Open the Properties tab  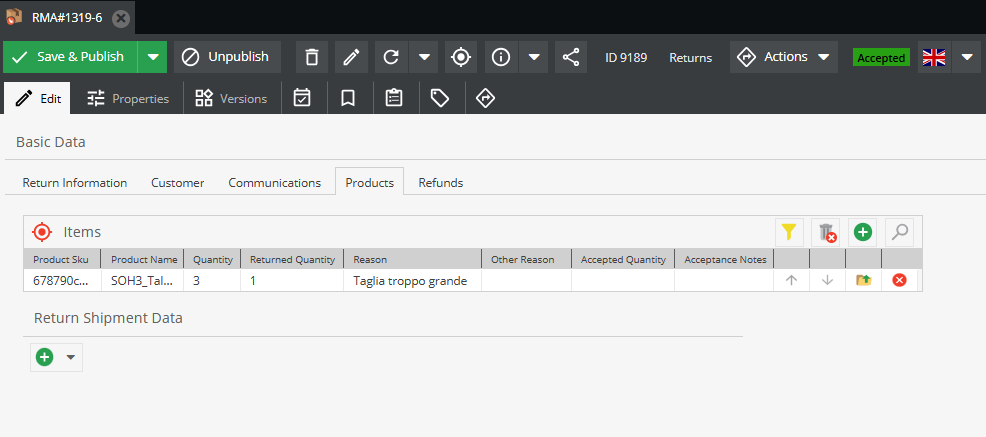(127, 99)
